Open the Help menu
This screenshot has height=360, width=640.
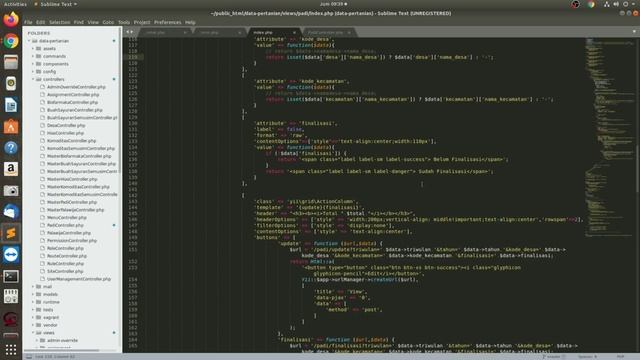tap(190, 22)
